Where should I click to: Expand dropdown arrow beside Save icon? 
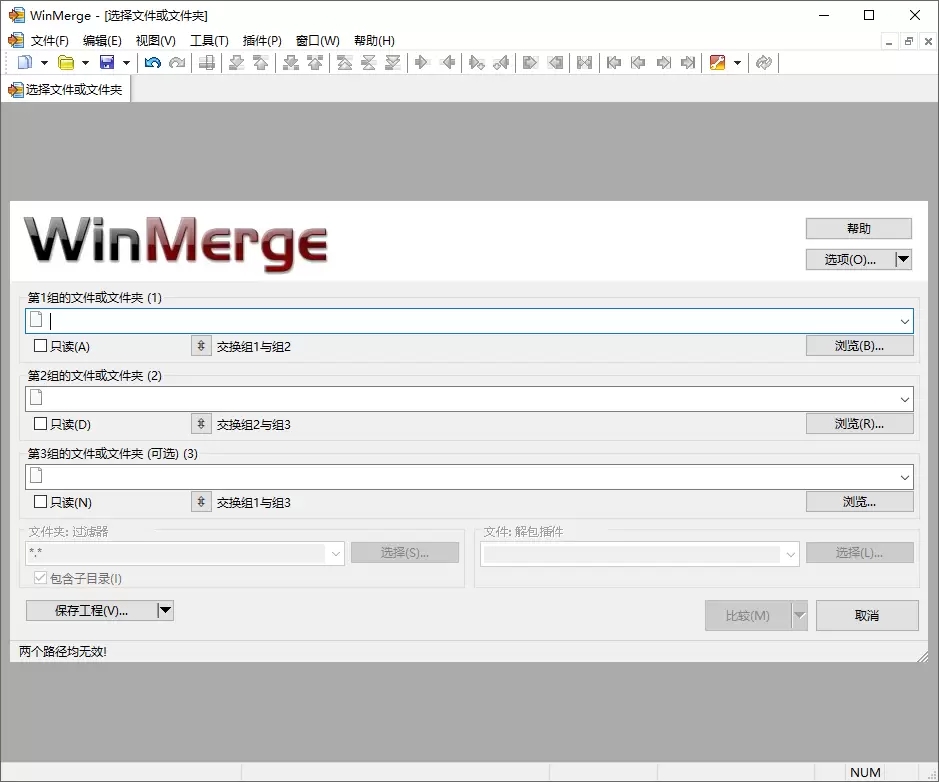[x=126, y=62]
